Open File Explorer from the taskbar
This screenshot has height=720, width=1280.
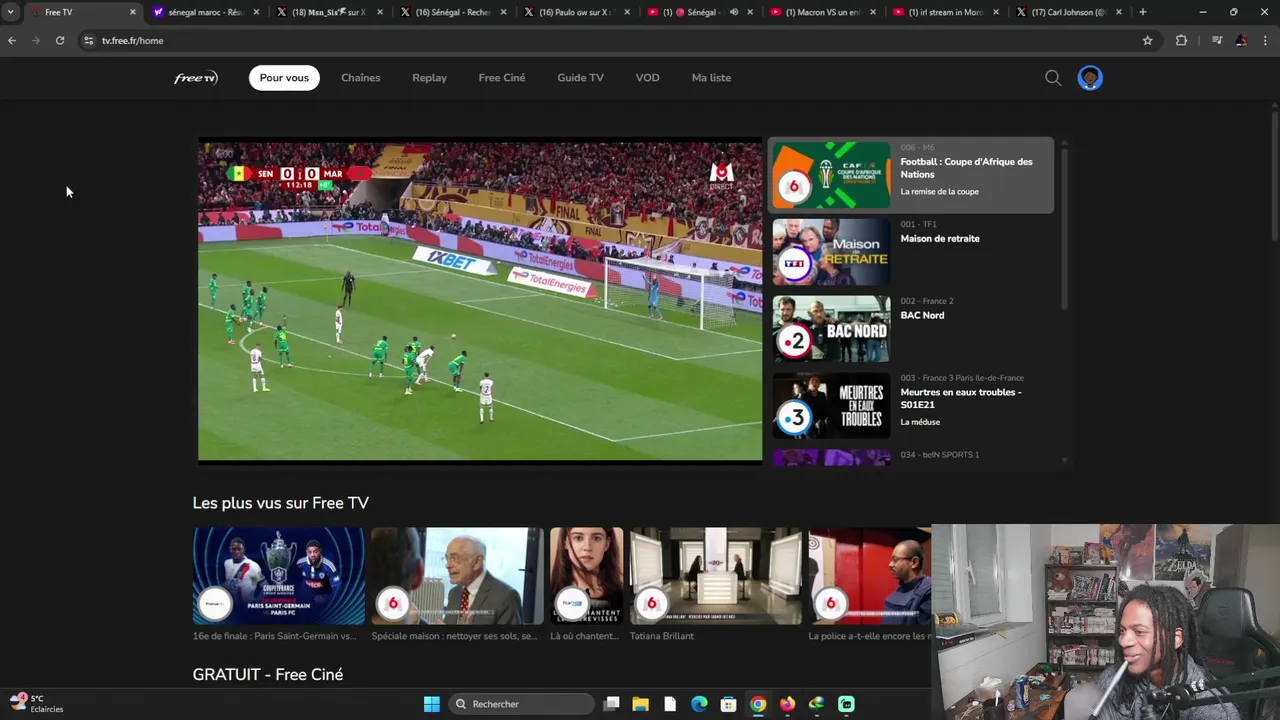641,704
